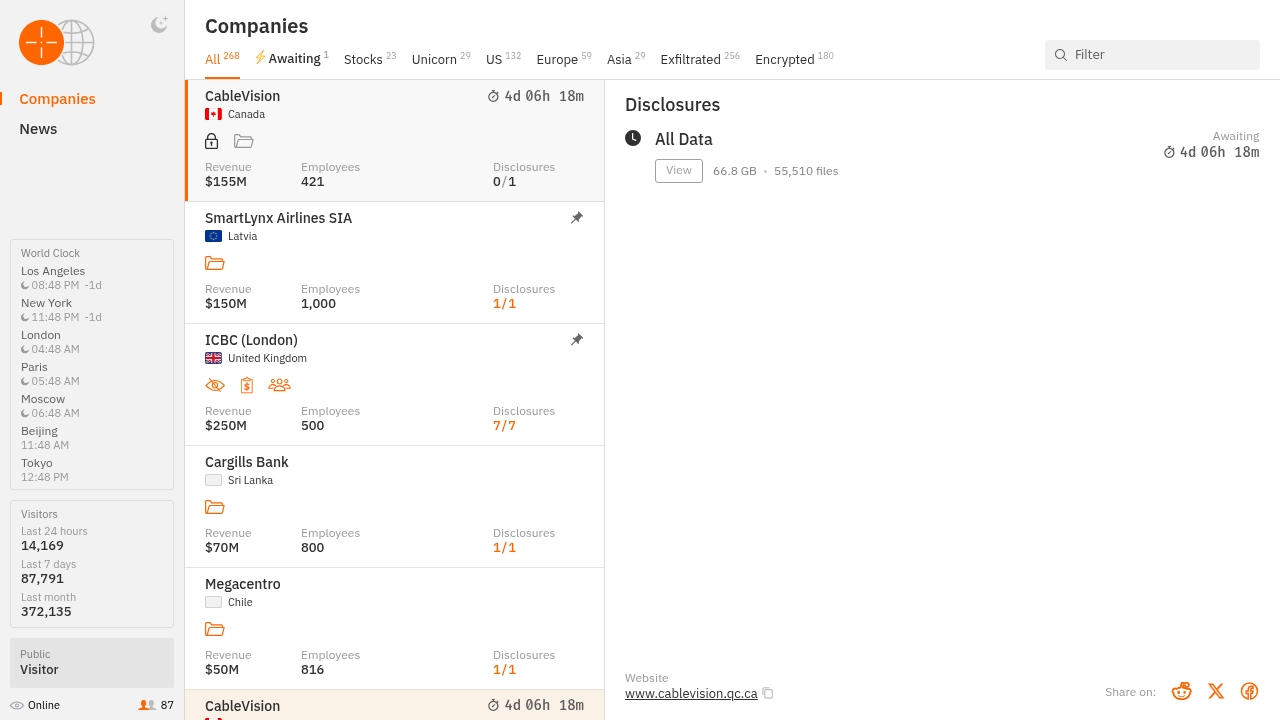The height and width of the screenshot is (720, 1280).
Task: Open the News section
Action: [x=38, y=129]
